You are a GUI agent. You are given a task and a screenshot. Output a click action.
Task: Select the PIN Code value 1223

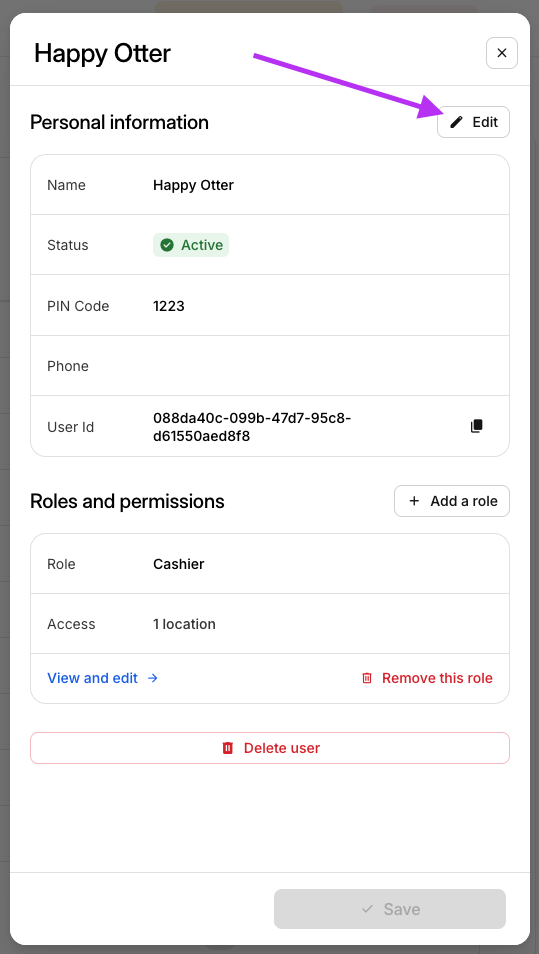click(169, 306)
